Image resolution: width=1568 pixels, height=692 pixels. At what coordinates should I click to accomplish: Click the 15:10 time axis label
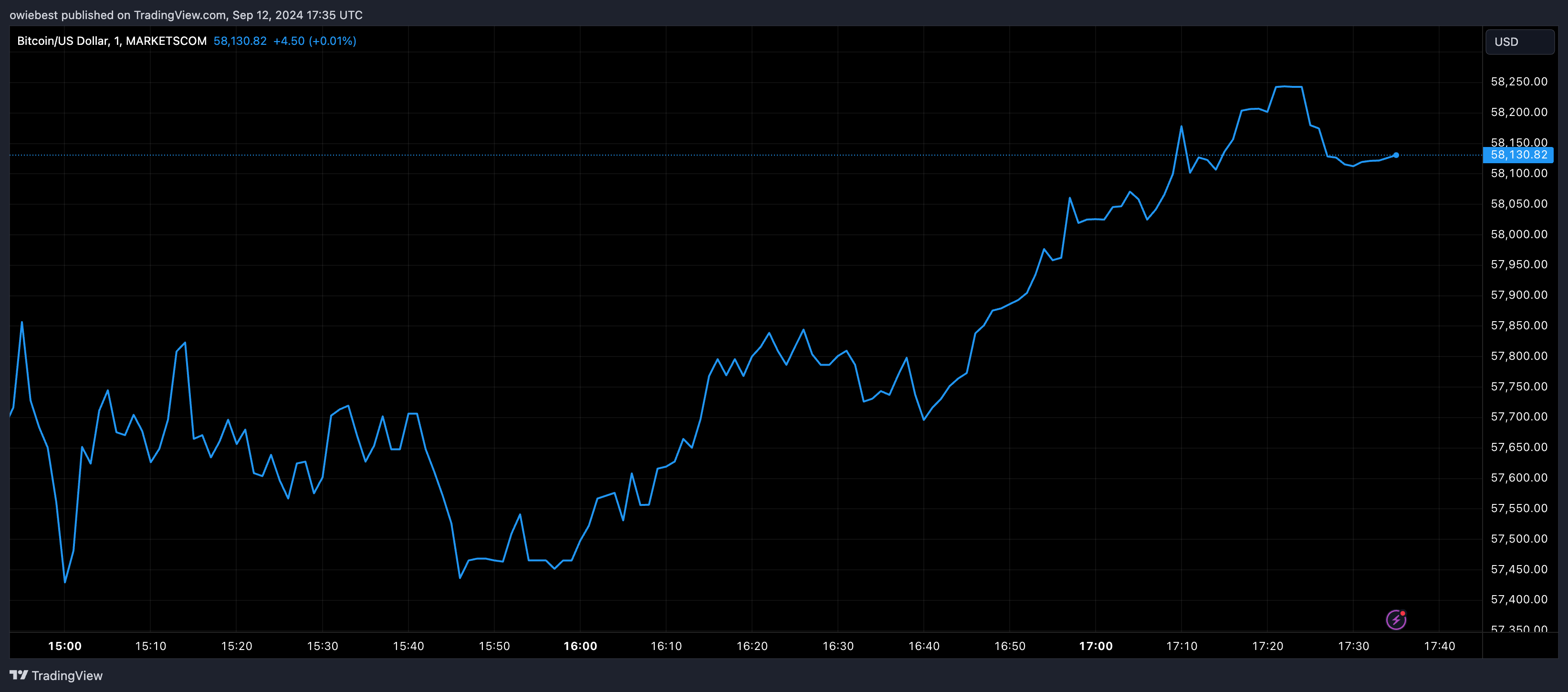(x=150, y=646)
